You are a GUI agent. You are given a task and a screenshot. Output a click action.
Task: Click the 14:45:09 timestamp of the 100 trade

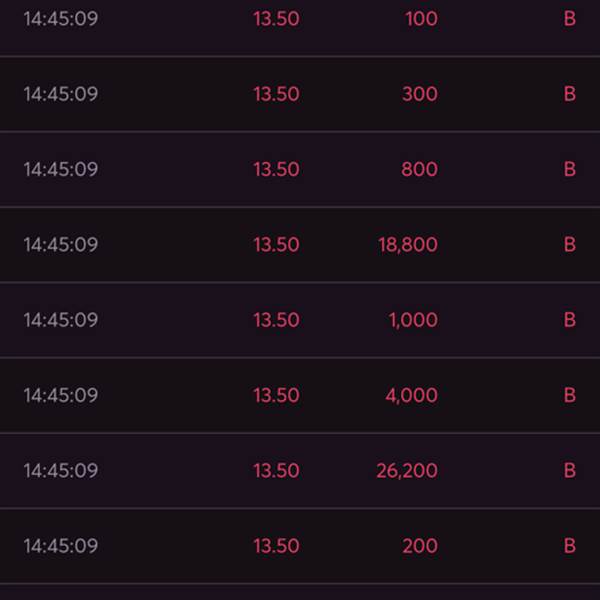pyautogui.click(x=61, y=19)
